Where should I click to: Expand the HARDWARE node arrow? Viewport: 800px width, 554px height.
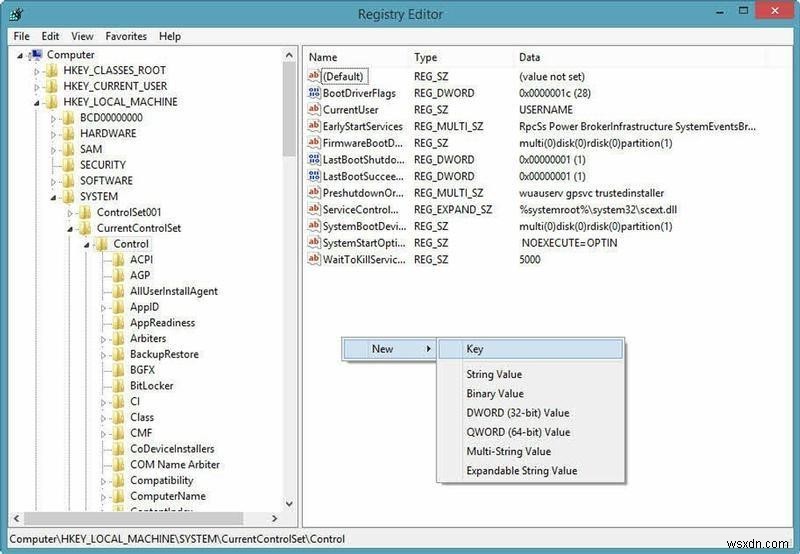53,135
